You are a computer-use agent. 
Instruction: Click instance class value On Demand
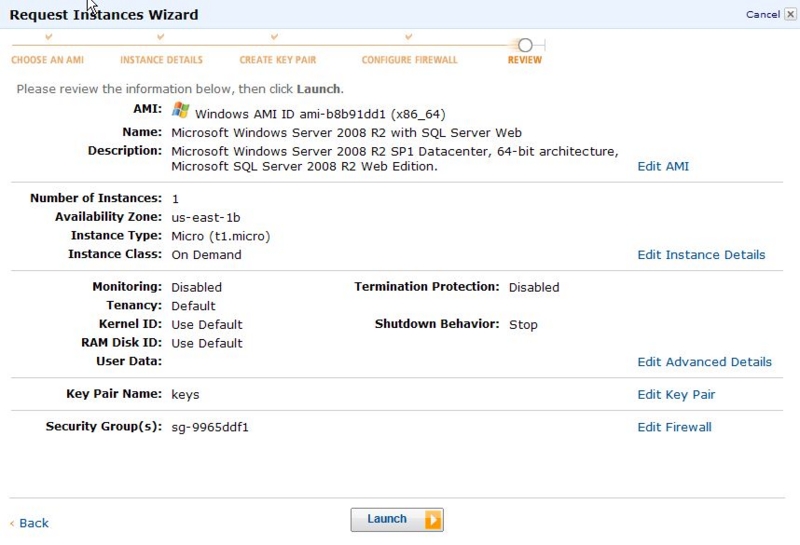206,255
